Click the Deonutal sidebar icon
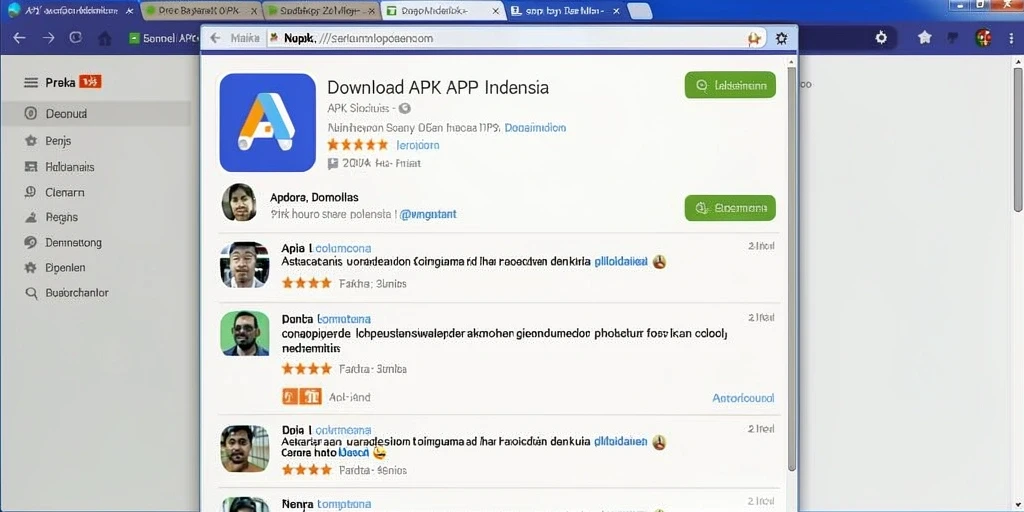 30,113
